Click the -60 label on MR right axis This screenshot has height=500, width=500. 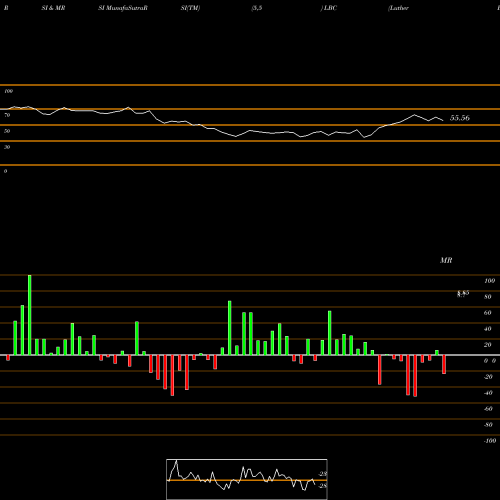[488, 409]
